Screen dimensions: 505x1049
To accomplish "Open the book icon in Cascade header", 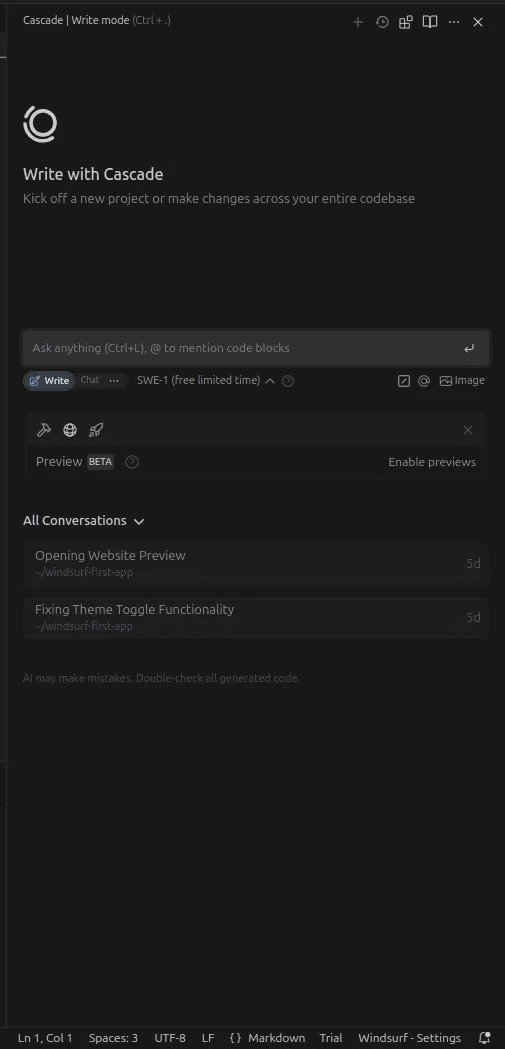I will tap(430, 22).
